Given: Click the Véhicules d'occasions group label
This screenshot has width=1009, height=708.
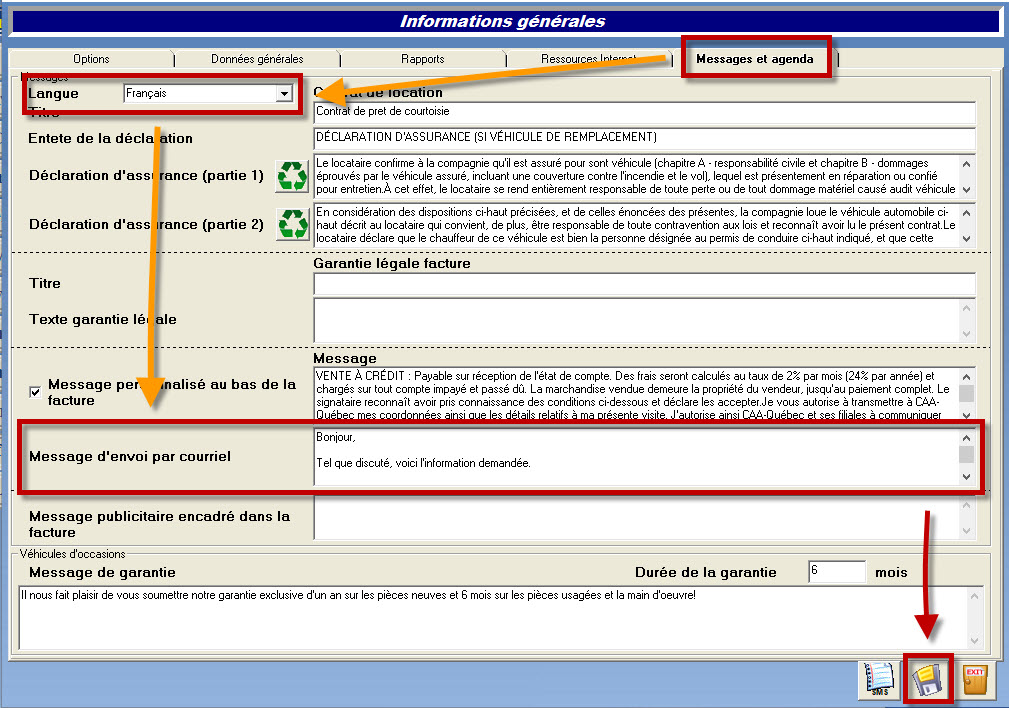Looking at the screenshot, I should click(72, 554).
